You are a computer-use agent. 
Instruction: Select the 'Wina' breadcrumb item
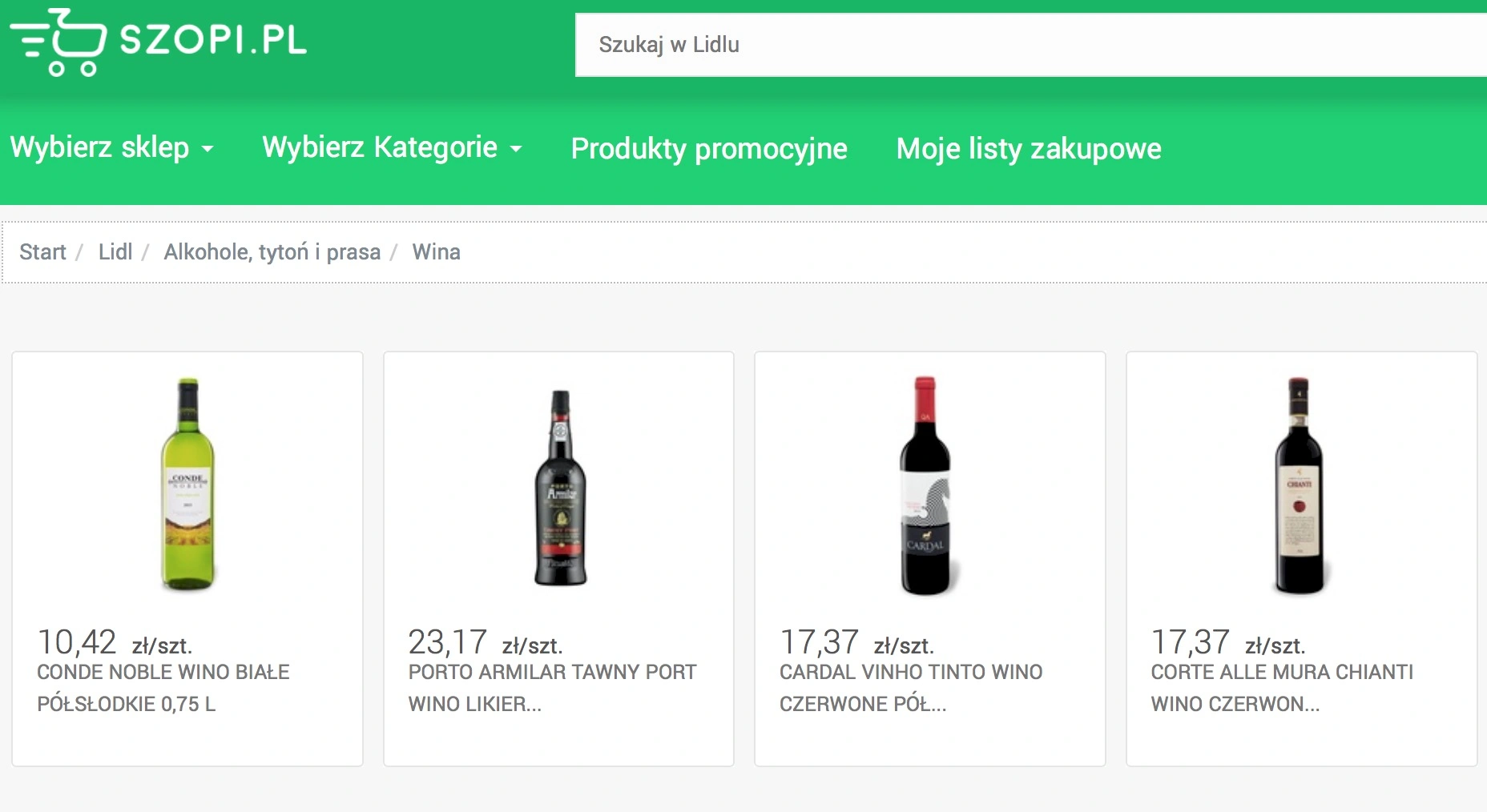pyautogui.click(x=436, y=252)
